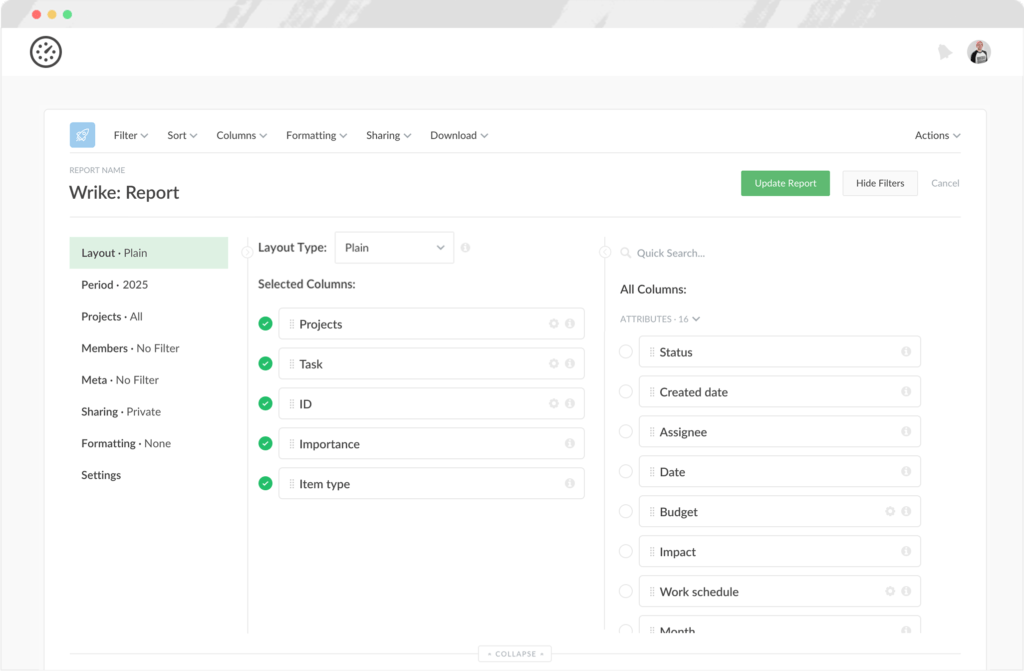The height and width of the screenshot is (671, 1024).
Task: Click the magnifier icon in Quick Search
Action: 625,252
